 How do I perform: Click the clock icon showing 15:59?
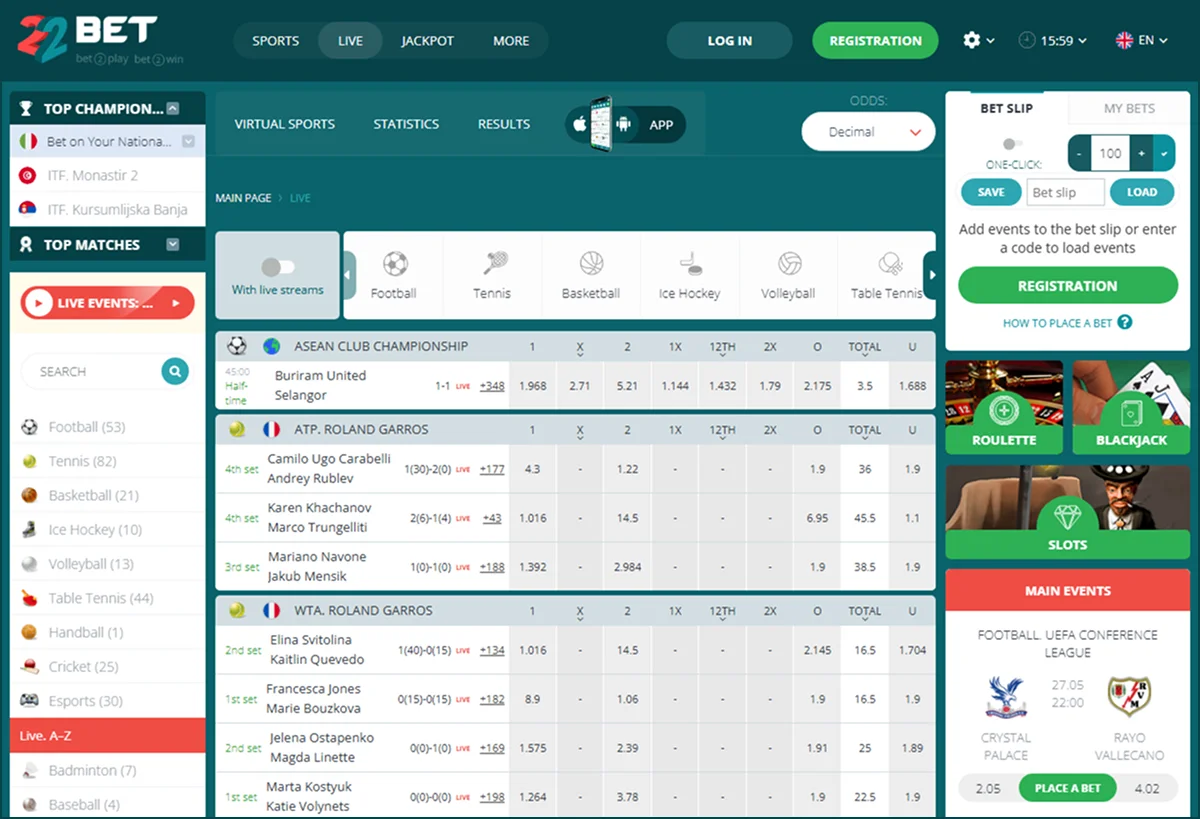coord(1027,40)
